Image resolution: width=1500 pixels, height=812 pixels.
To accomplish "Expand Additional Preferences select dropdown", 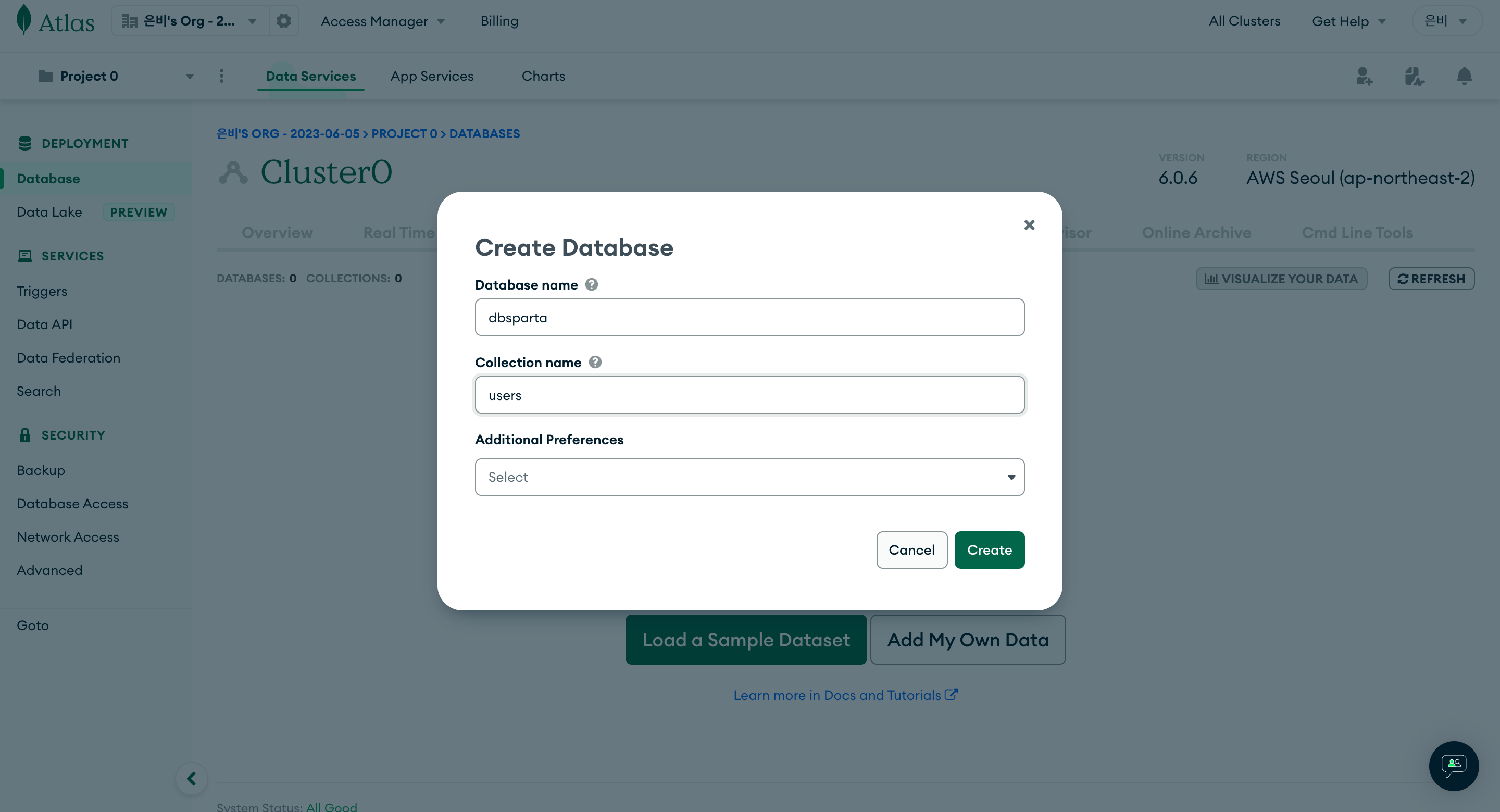I will point(749,477).
